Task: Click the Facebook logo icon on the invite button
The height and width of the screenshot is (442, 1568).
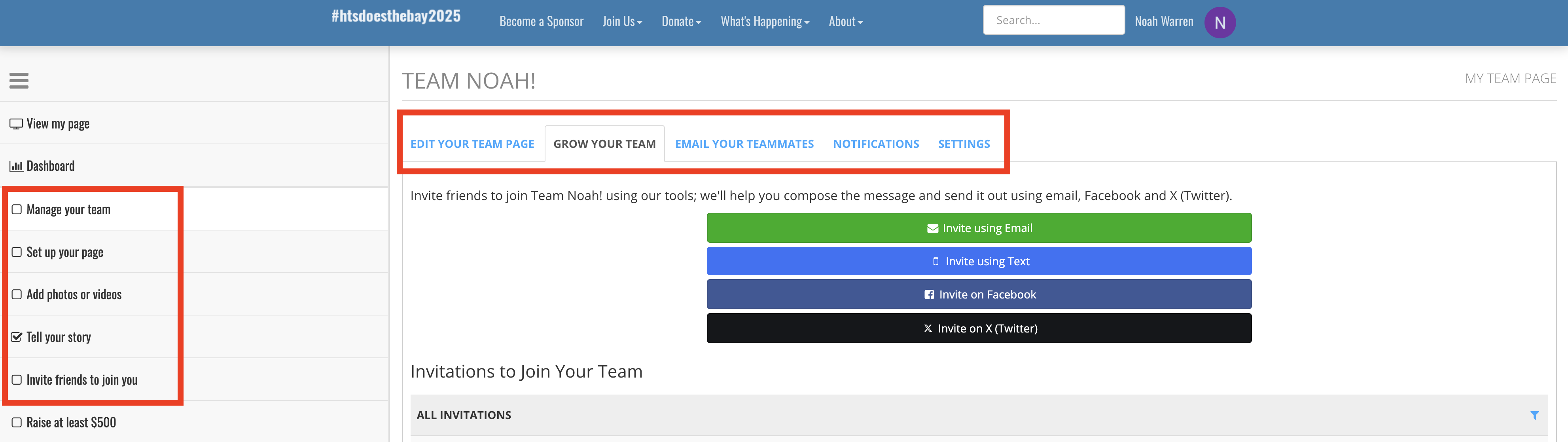Action: [929, 295]
